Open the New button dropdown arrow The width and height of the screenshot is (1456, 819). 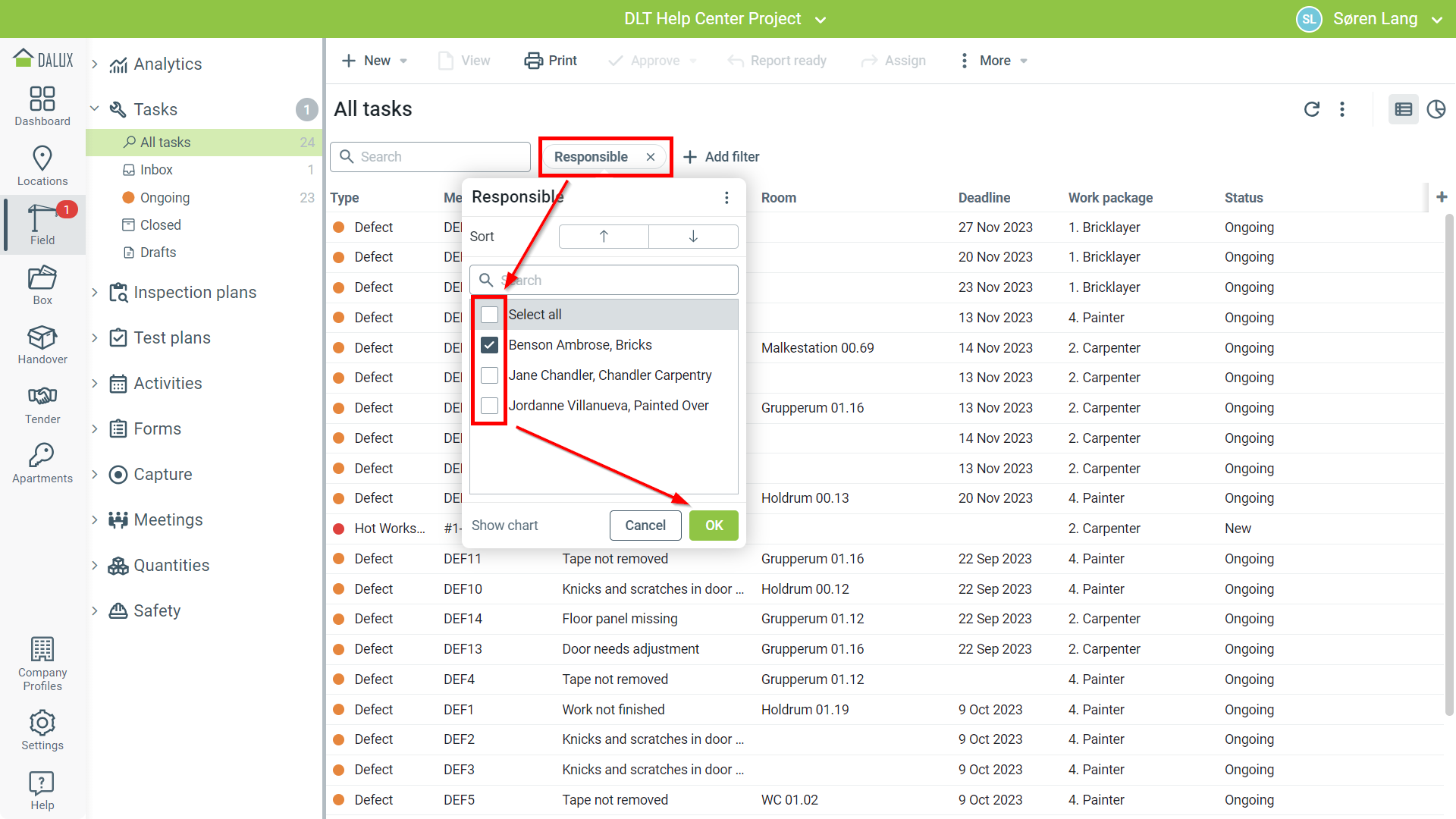403,61
